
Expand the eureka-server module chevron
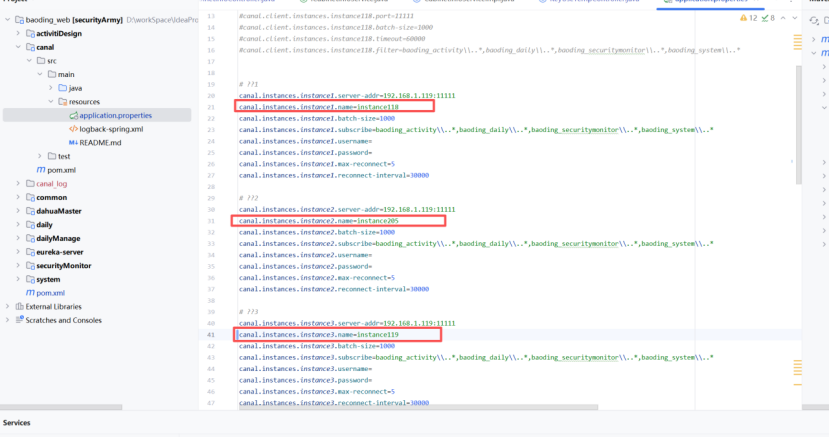pyautogui.click(x=18, y=252)
